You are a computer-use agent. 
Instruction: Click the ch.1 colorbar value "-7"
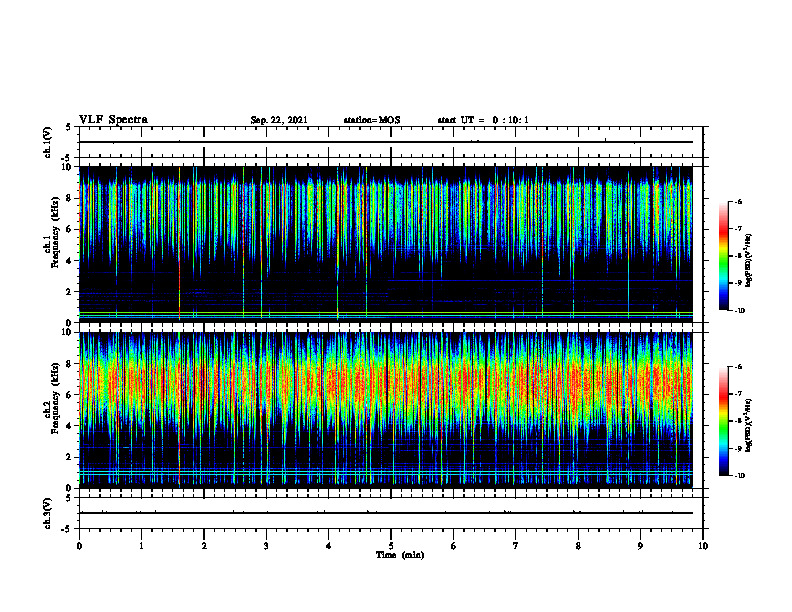(x=738, y=229)
